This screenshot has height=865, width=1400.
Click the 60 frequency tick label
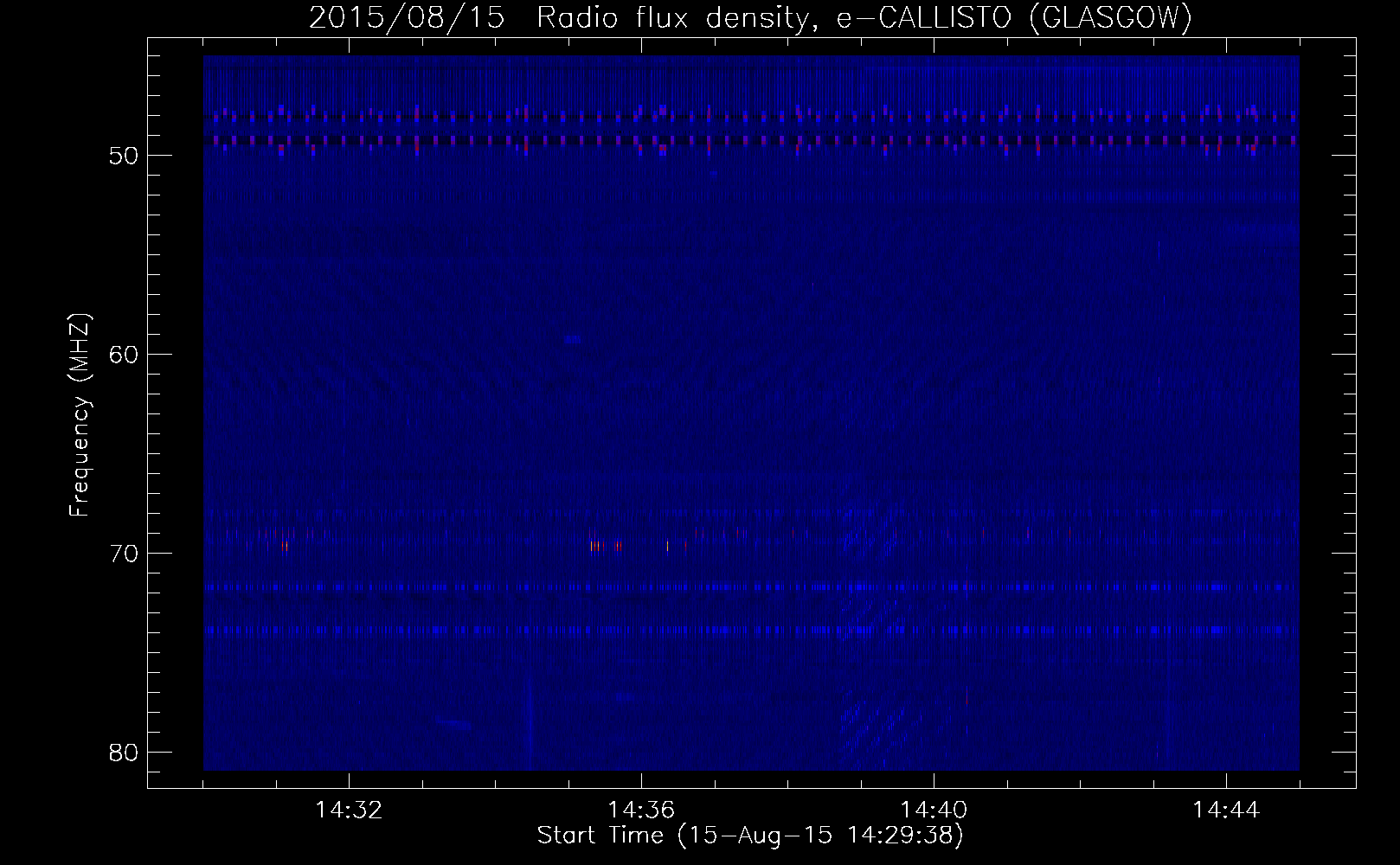click(122, 354)
